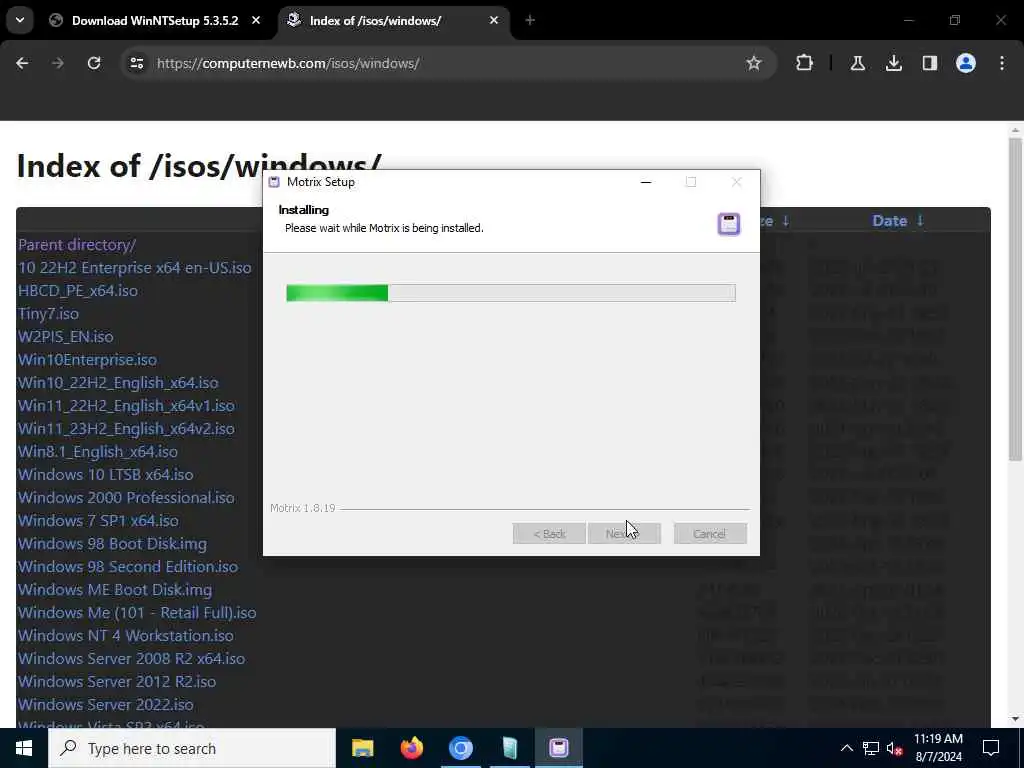Open the Chrome downloads icon
Viewport: 1024px width, 768px height.
[893, 63]
